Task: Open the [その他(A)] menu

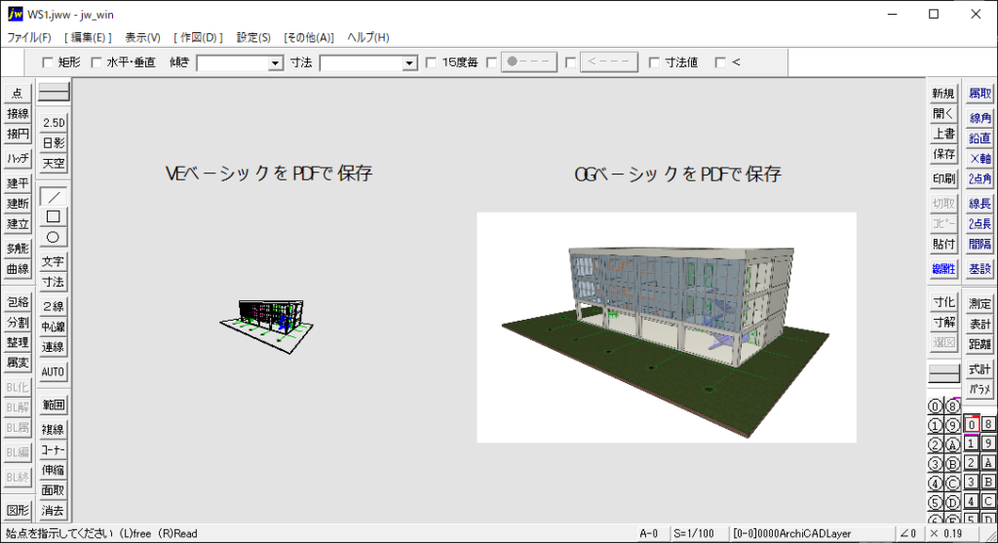Action: (x=309, y=38)
